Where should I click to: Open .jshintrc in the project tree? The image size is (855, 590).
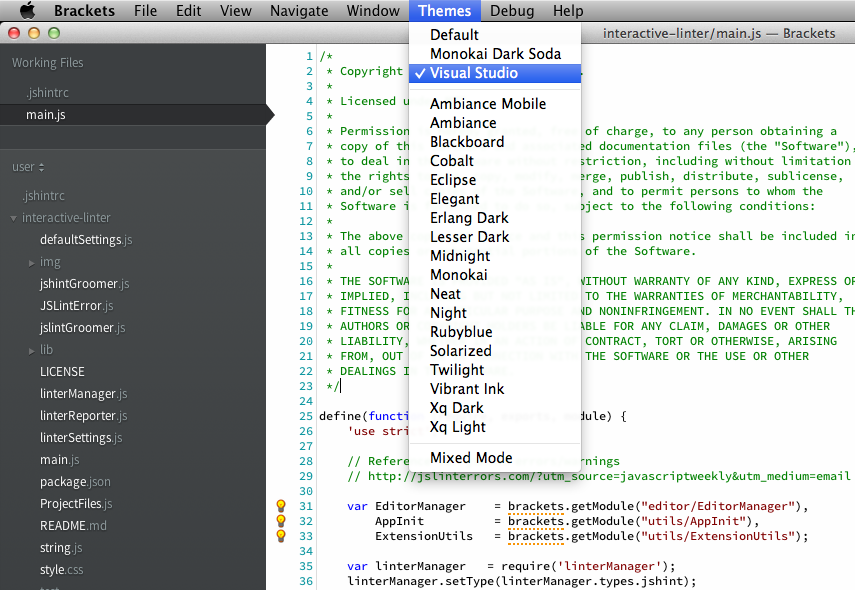[x=44, y=196]
